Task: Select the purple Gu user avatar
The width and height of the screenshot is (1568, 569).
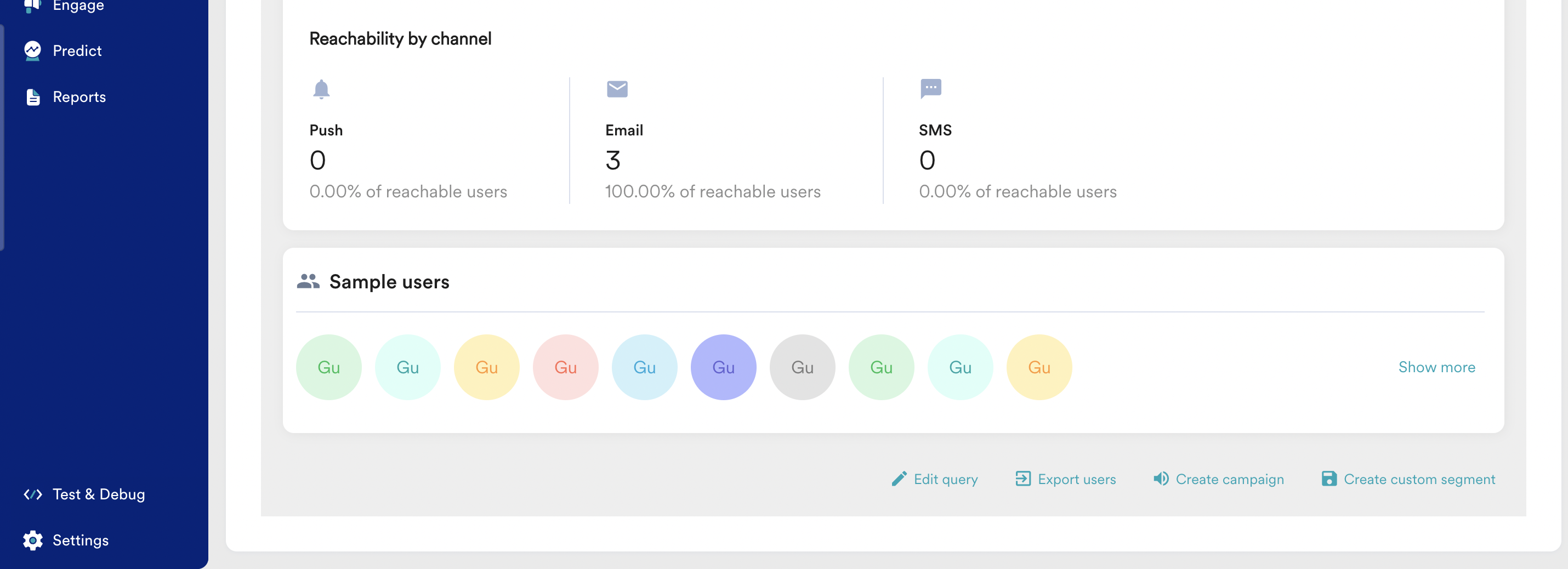Action: point(723,367)
